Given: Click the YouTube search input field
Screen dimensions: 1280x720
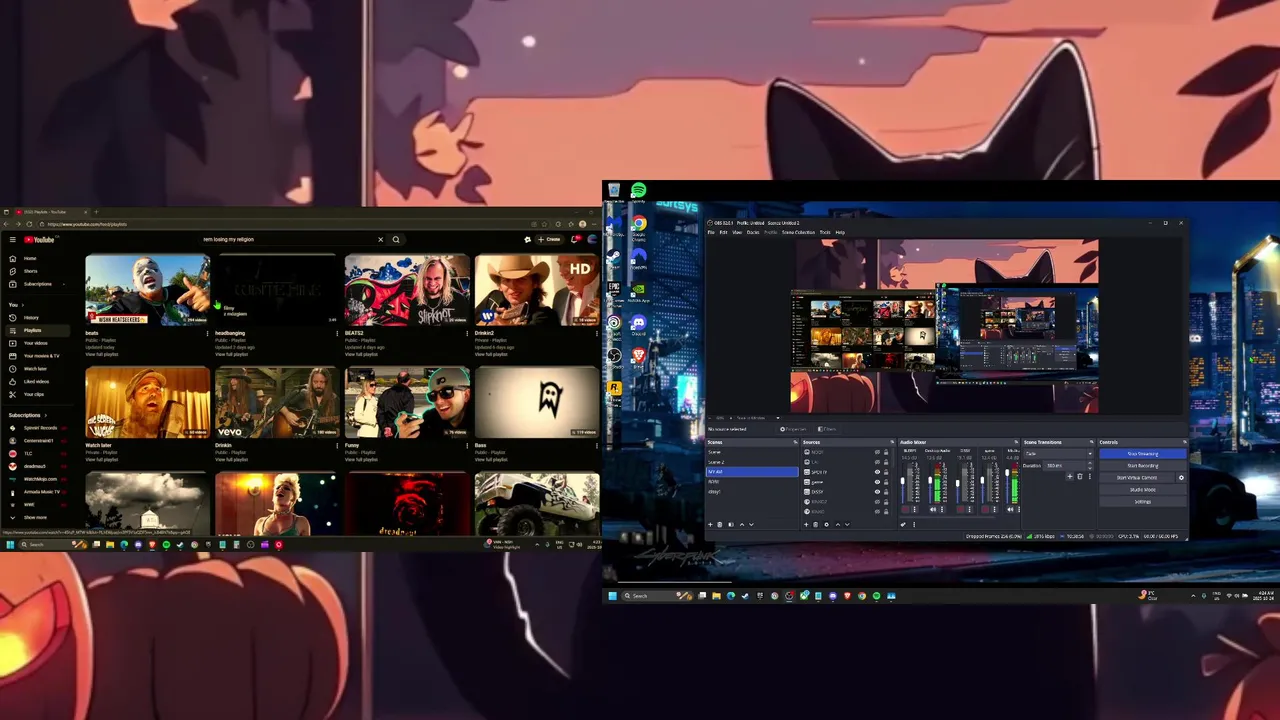Looking at the screenshot, I should point(288,240).
